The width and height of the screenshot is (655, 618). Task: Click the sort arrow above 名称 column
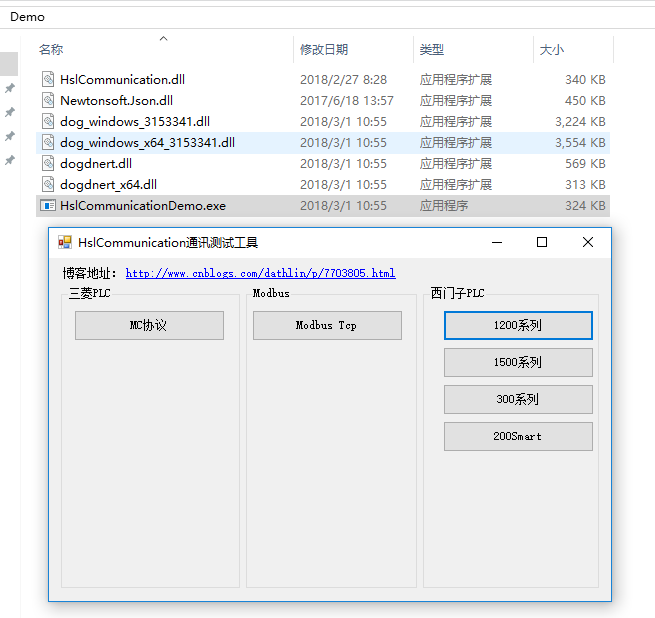(x=163, y=38)
